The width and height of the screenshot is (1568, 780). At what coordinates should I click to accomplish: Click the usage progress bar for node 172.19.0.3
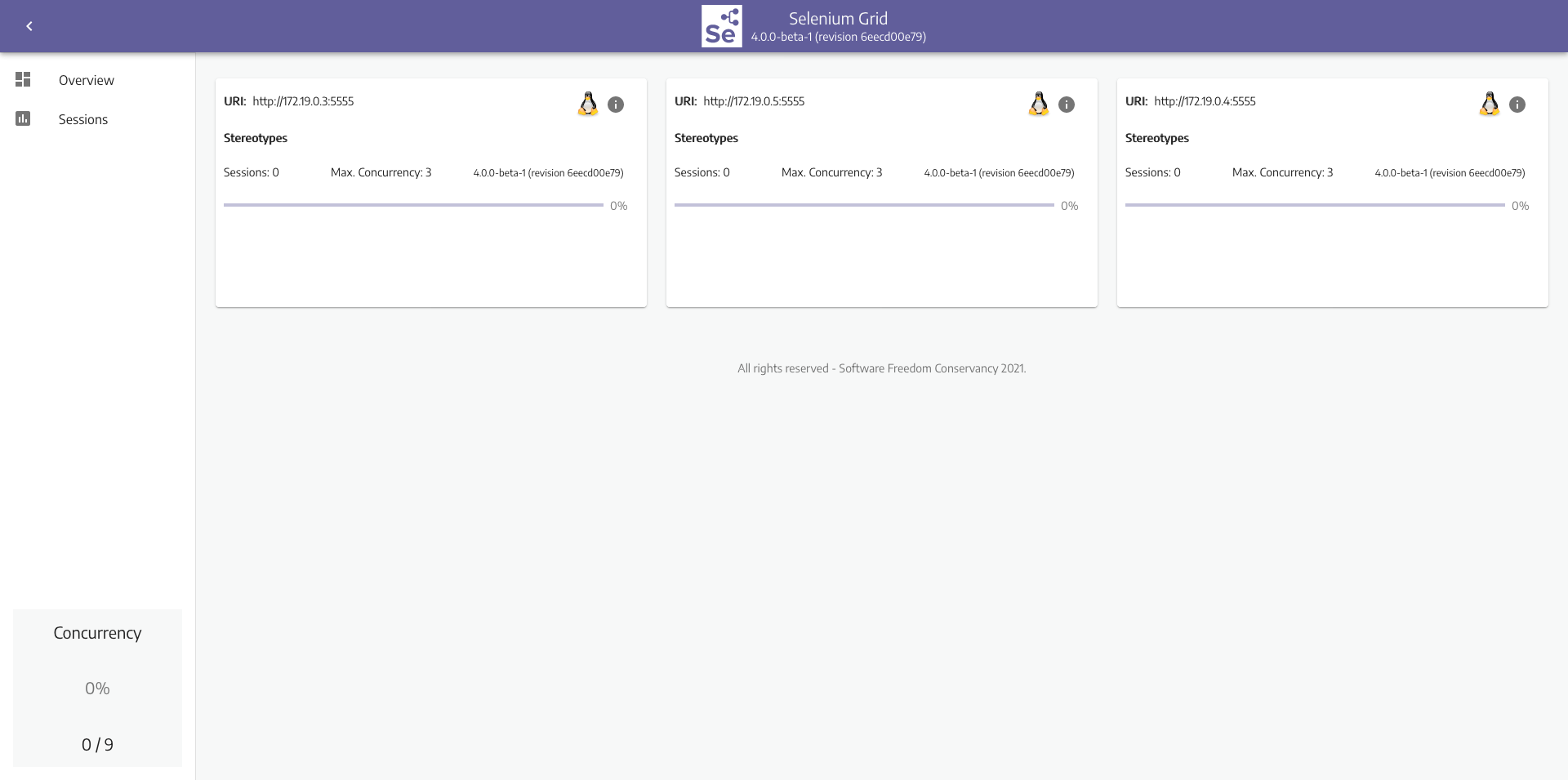pos(413,205)
